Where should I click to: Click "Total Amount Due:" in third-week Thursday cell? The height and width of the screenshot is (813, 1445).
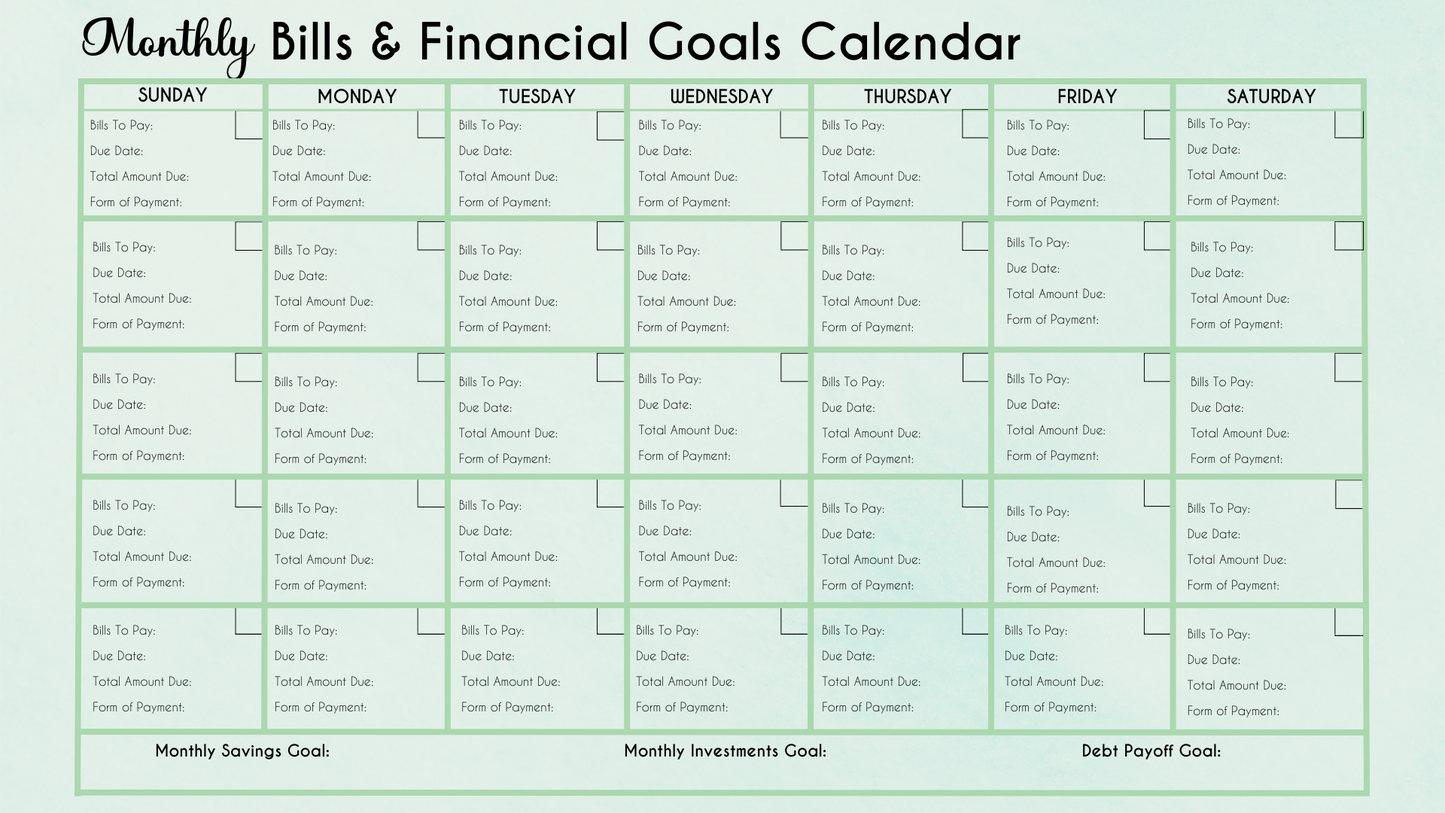click(871, 433)
